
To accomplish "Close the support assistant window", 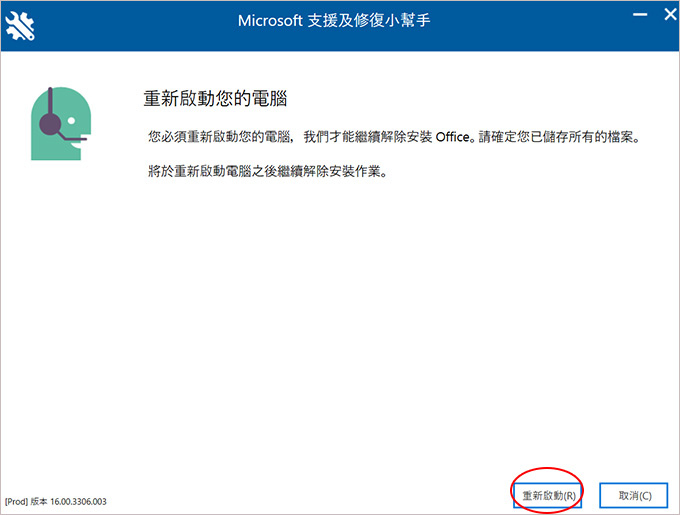I will (x=670, y=15).
